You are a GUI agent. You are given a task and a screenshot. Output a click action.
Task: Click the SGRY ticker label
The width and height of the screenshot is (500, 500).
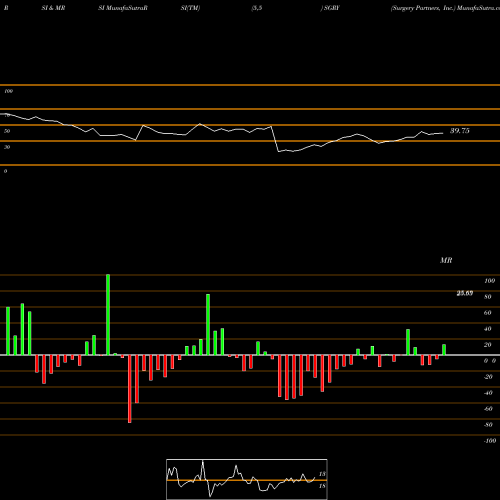click(331, 8)
